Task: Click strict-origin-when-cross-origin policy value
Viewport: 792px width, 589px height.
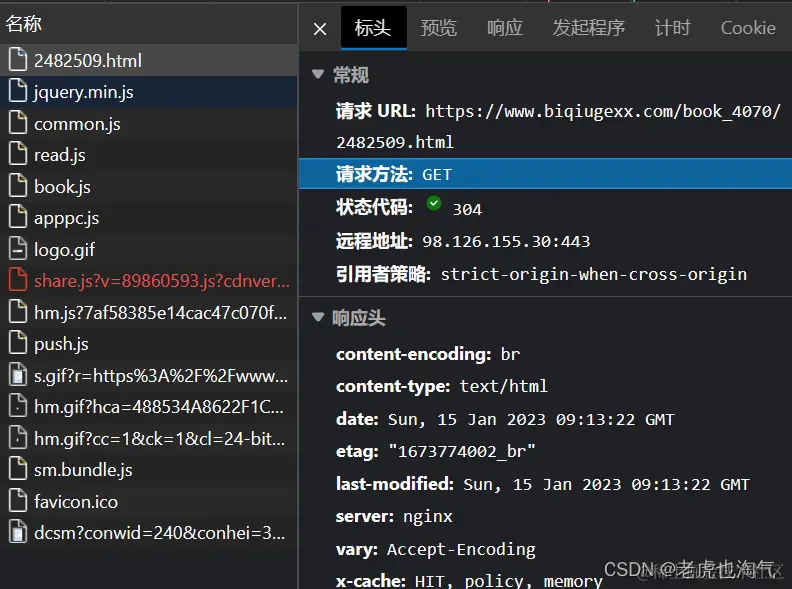Action: 593,274
